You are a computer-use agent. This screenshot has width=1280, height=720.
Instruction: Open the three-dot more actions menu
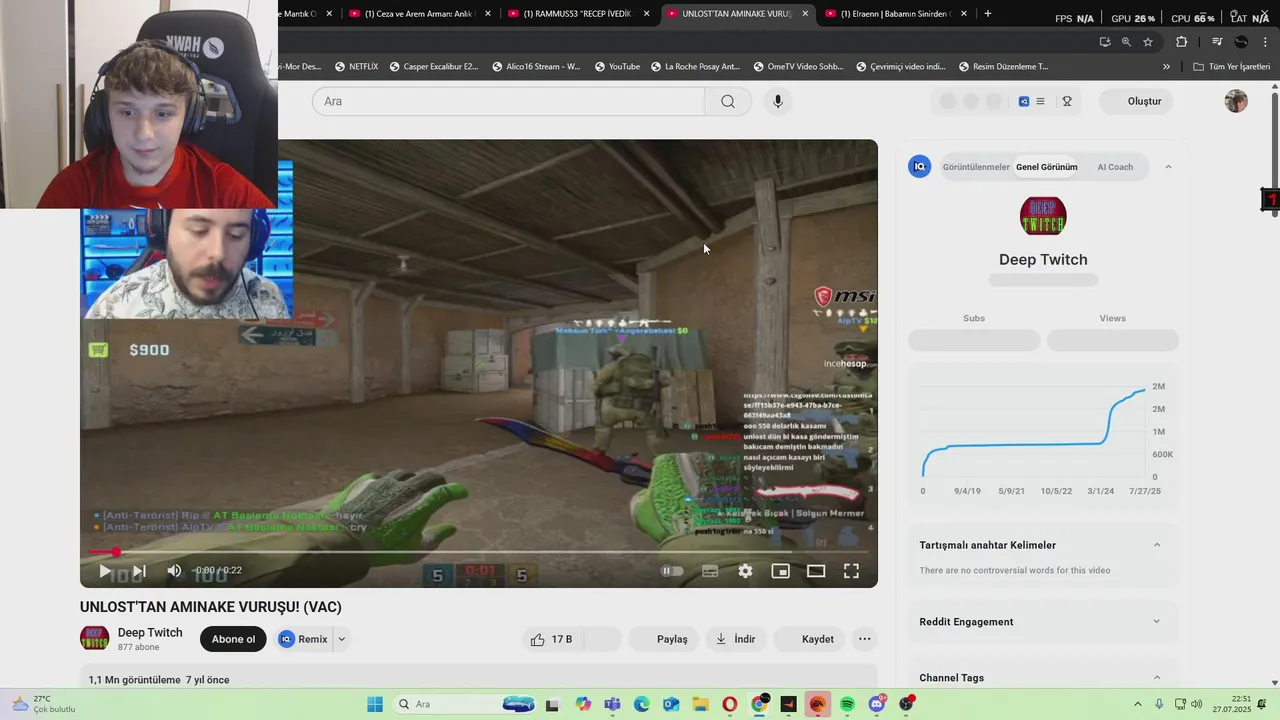865,639
